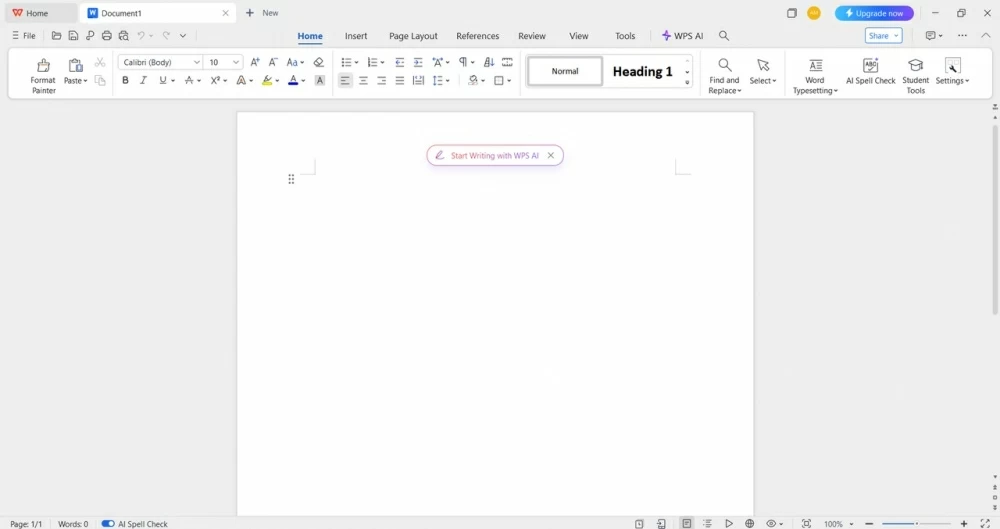1000x529 pixels.
Task: Open the Calibri (Body) font dropdown
Action: pyautogui.click(x=160, y=62)
